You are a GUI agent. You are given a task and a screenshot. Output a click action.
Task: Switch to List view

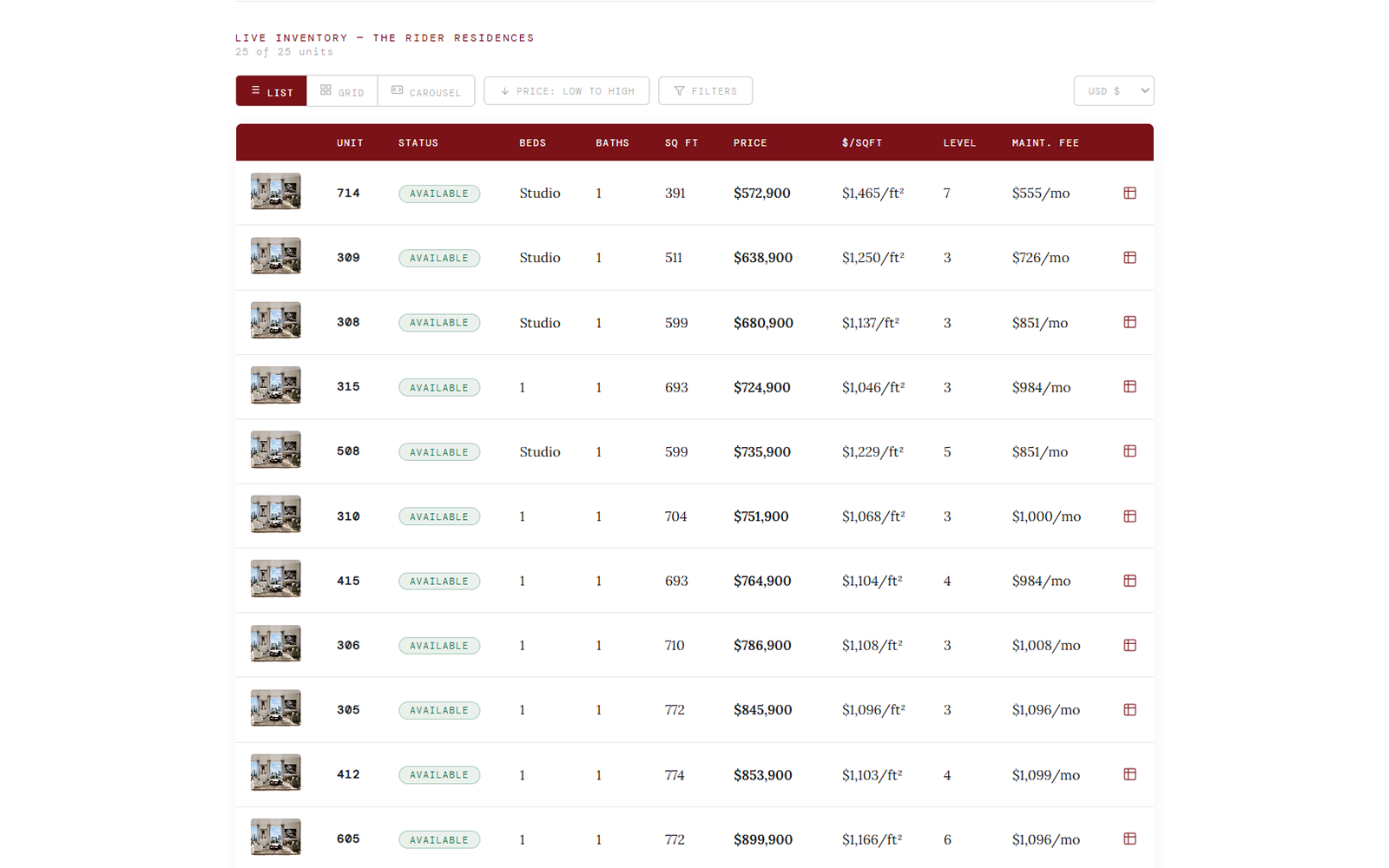pos(272,91)
